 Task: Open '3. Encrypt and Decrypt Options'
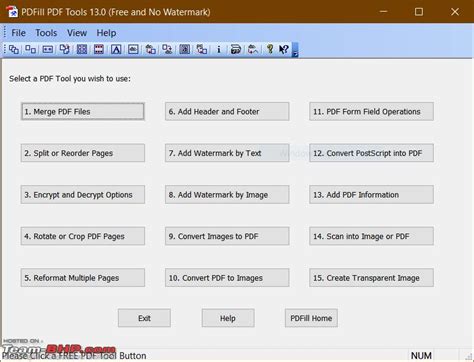[83, 195]
